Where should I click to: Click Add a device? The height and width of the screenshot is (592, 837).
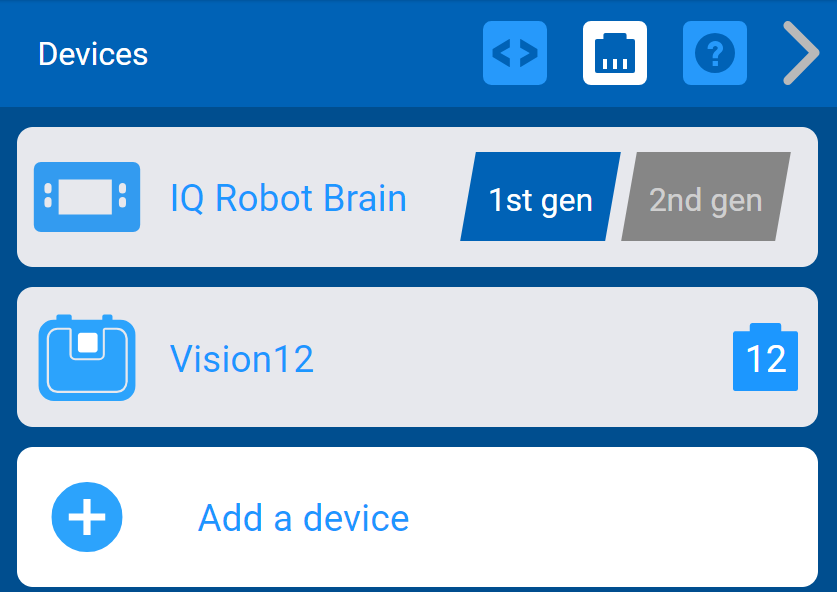pos(303,517)
